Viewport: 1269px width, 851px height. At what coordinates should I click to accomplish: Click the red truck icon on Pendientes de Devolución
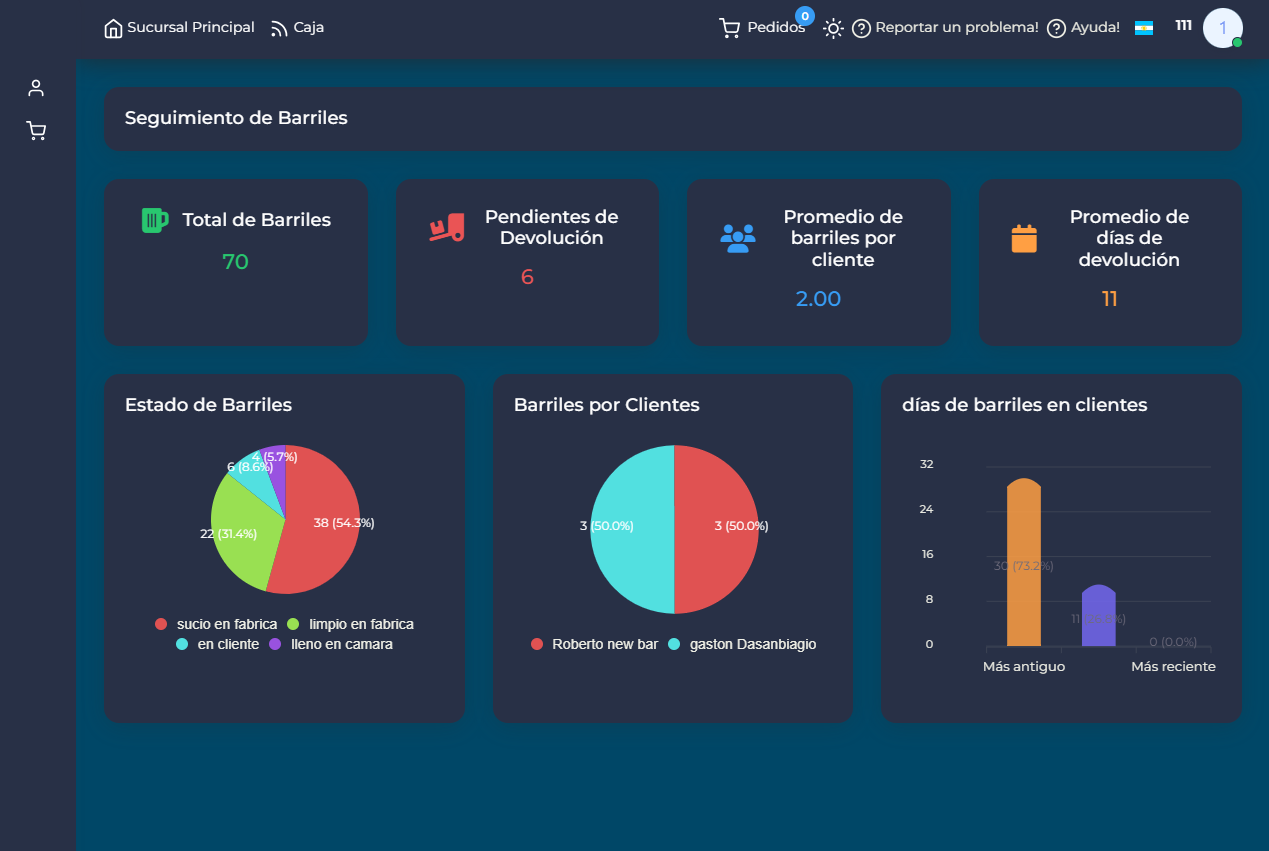tap(445, 227)
